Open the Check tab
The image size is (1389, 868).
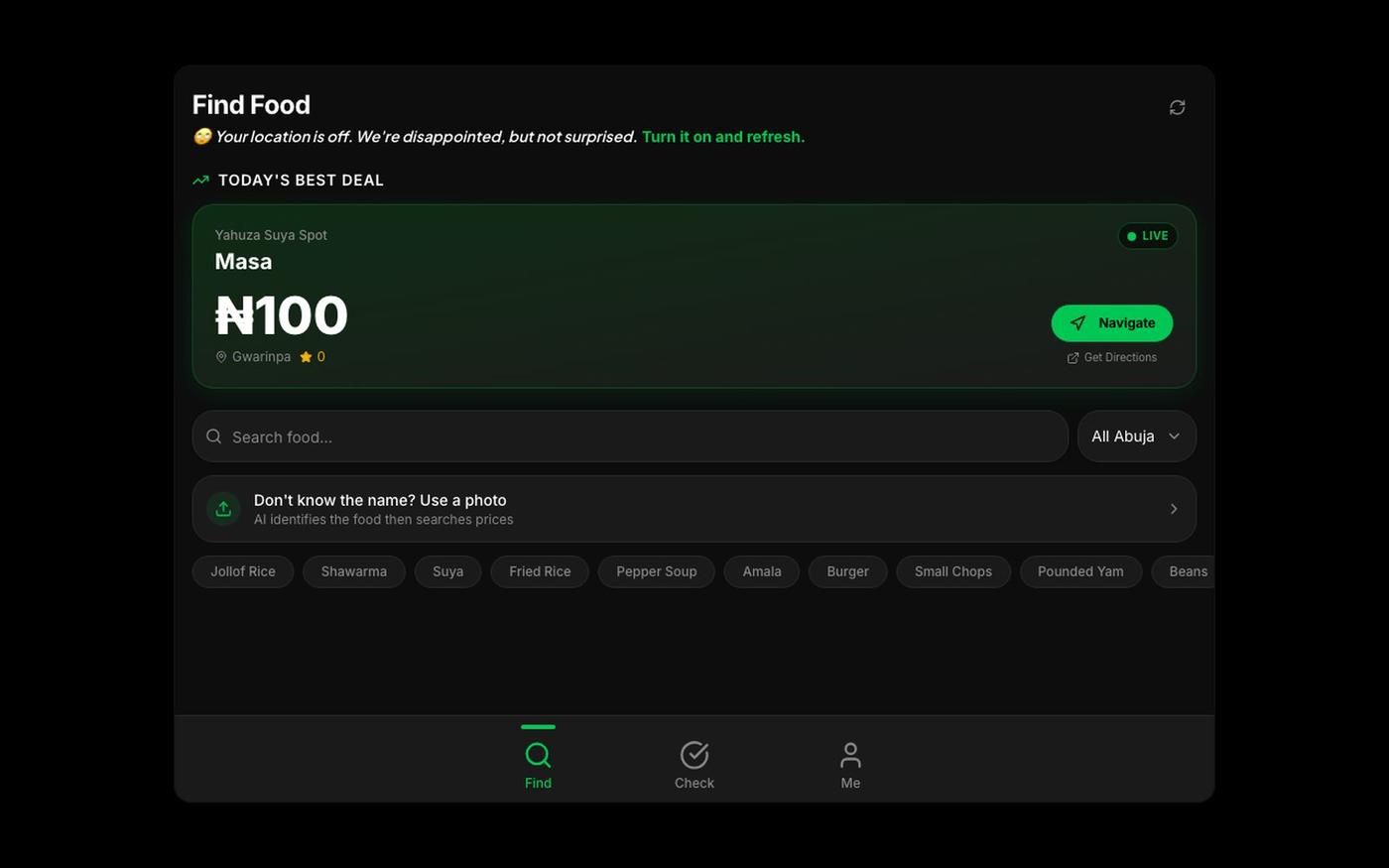pyautogui.click(x=694, y=765)
